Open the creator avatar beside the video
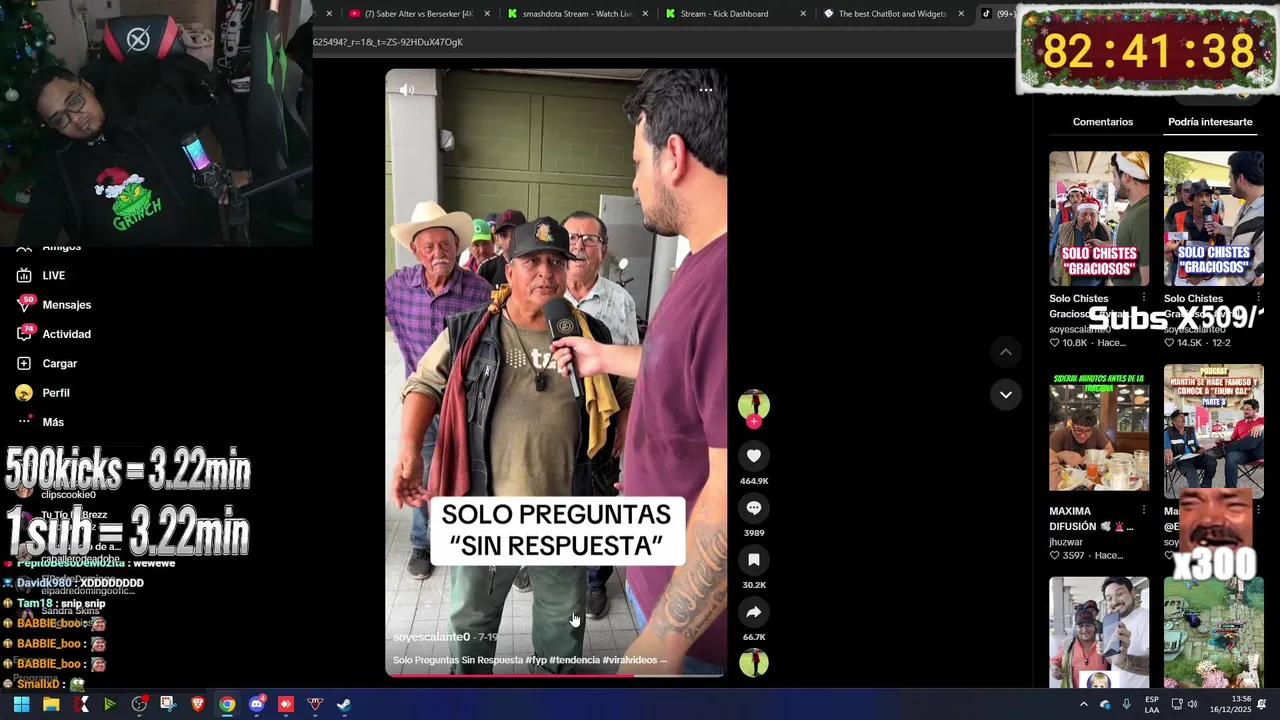The width and height of the screenshot is (1280, 720). point(754,404)
